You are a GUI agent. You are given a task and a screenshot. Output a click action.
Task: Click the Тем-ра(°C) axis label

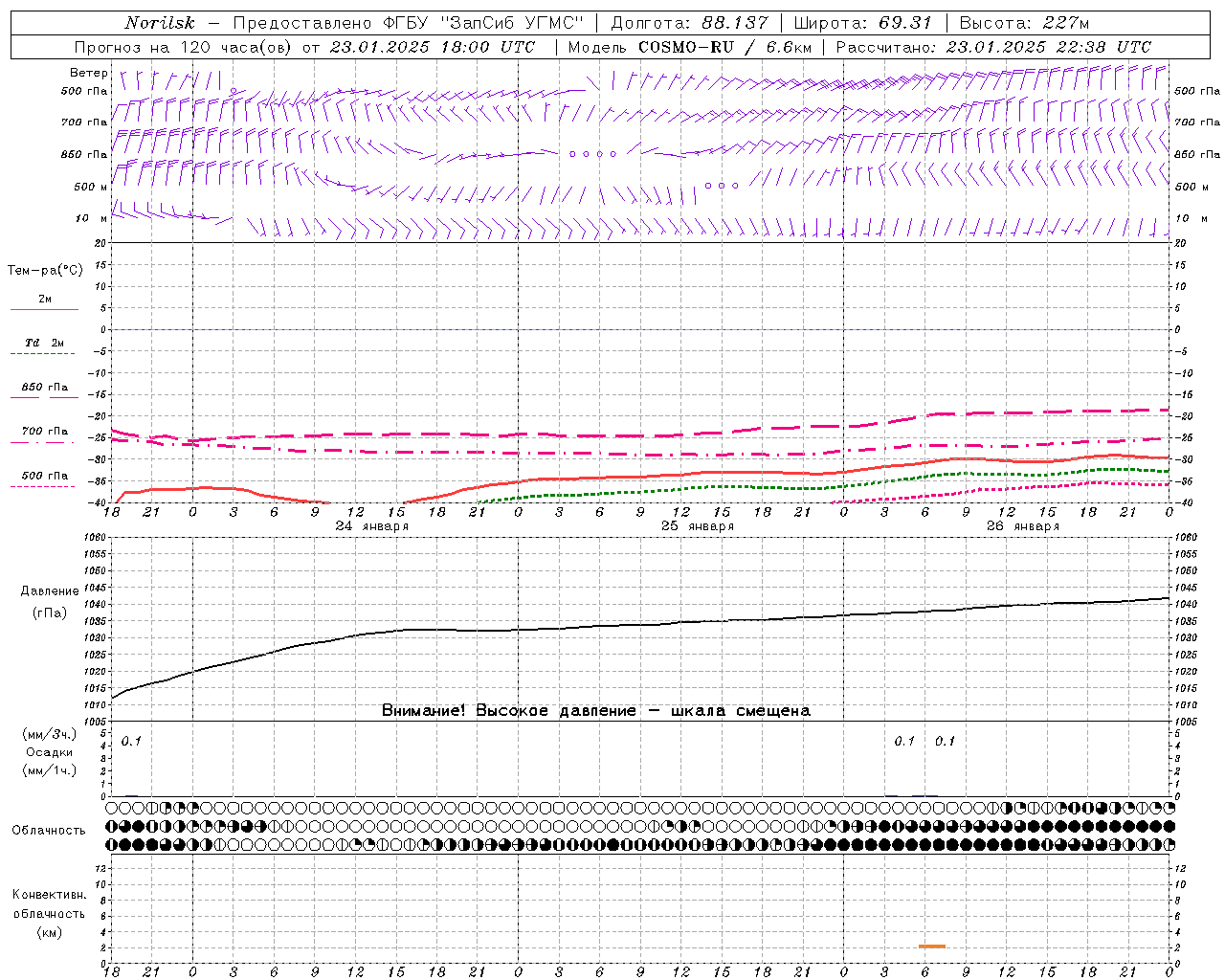pos(45,271)
